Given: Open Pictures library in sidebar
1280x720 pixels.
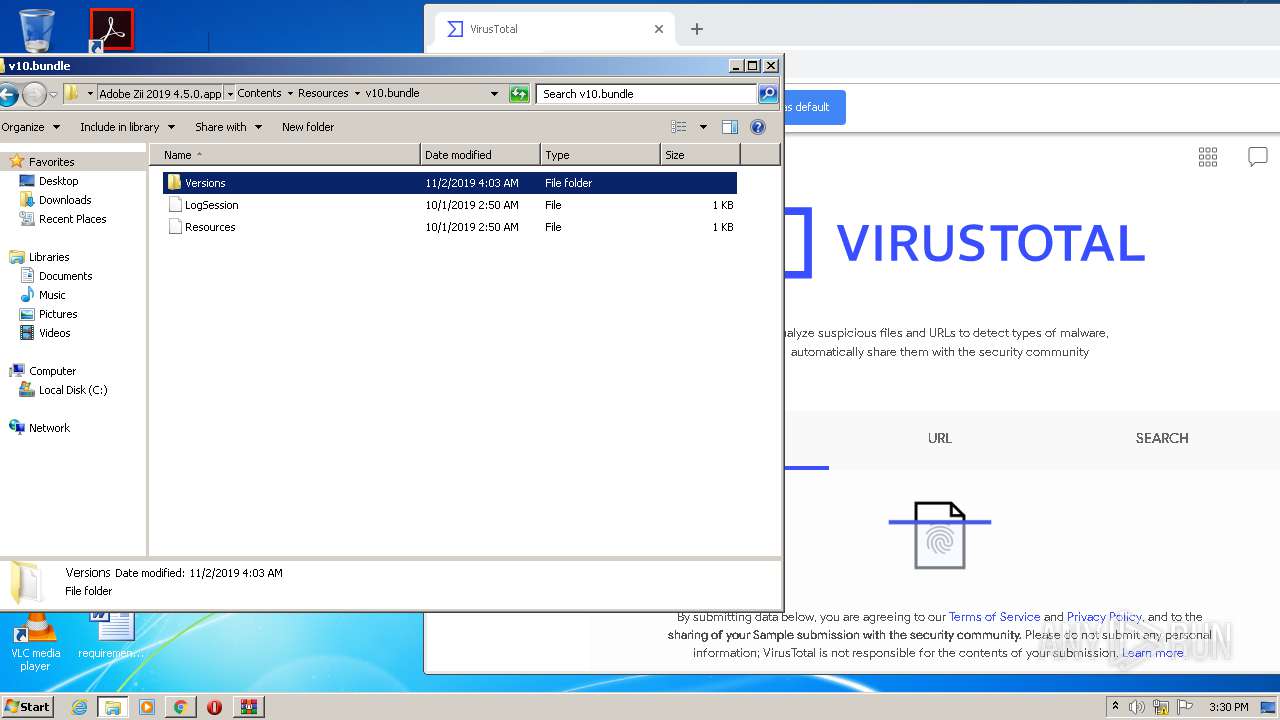Looking at the screenshot, I should tap(58, 314).
